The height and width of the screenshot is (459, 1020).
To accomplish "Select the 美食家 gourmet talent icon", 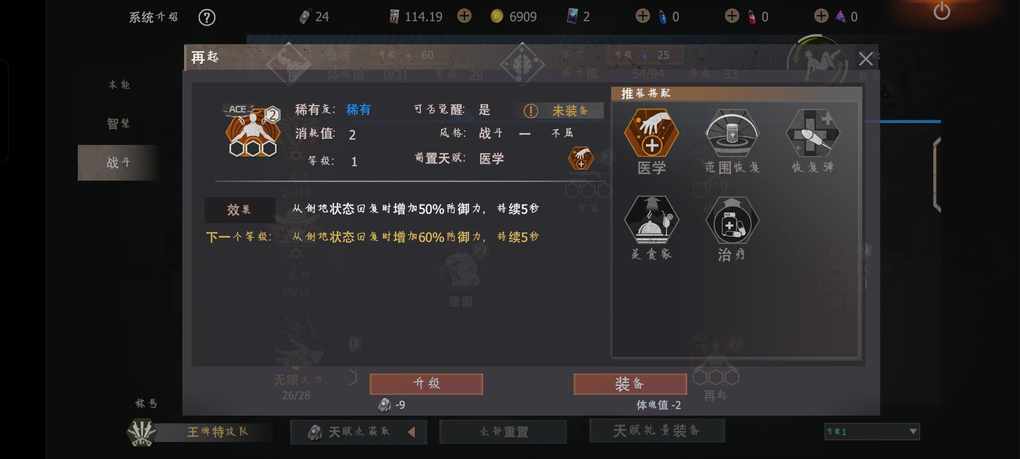I will 651,220.
